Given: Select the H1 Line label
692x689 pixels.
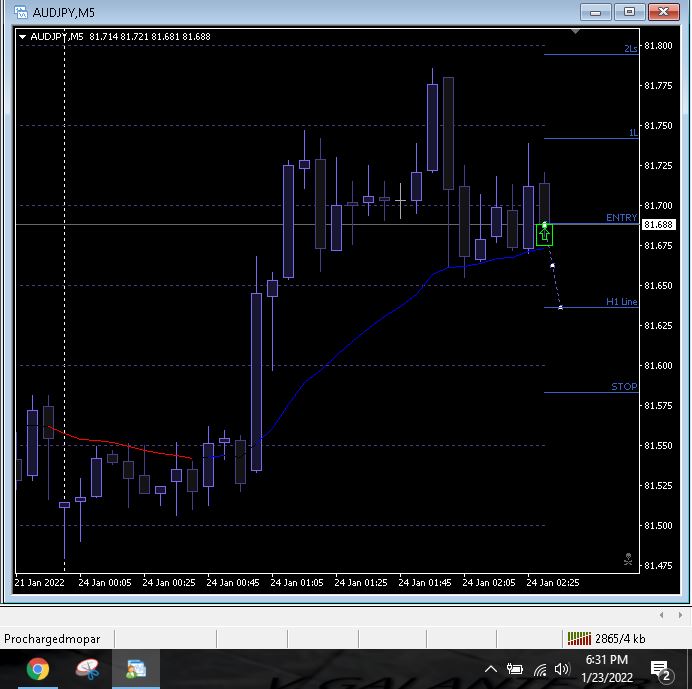Looking at the screenshot, I should (x=621, y=301).
